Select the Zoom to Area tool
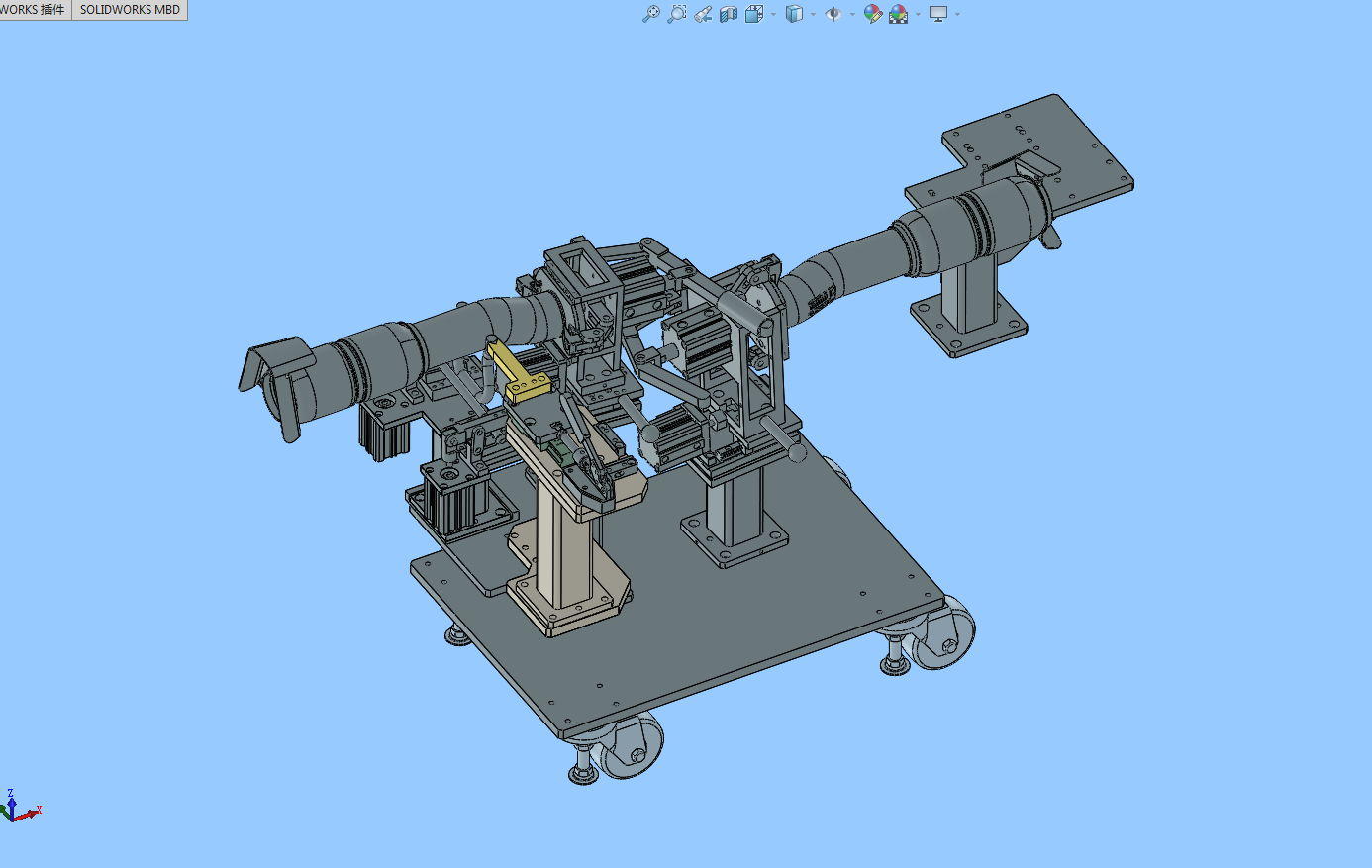 [677, 14]
